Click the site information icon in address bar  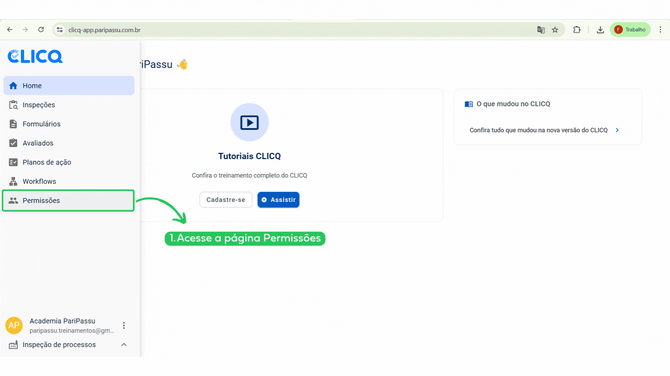point(60,29)
